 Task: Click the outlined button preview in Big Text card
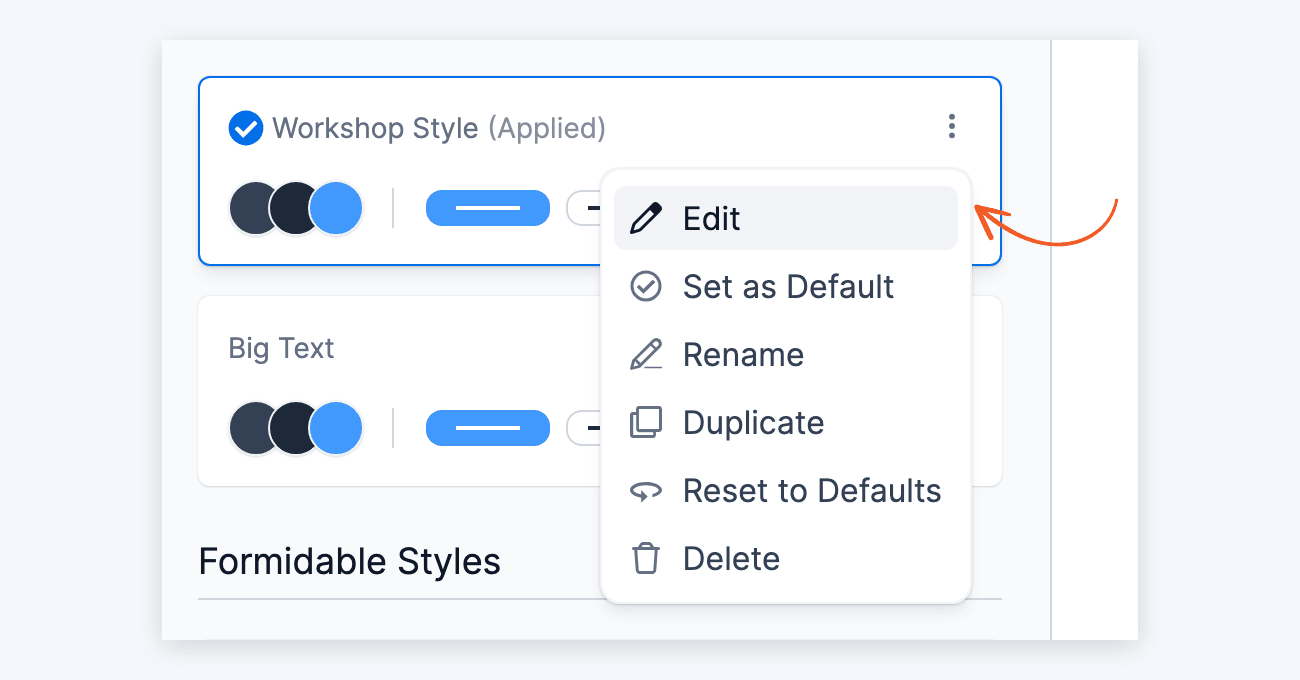[x=584, y=428]
